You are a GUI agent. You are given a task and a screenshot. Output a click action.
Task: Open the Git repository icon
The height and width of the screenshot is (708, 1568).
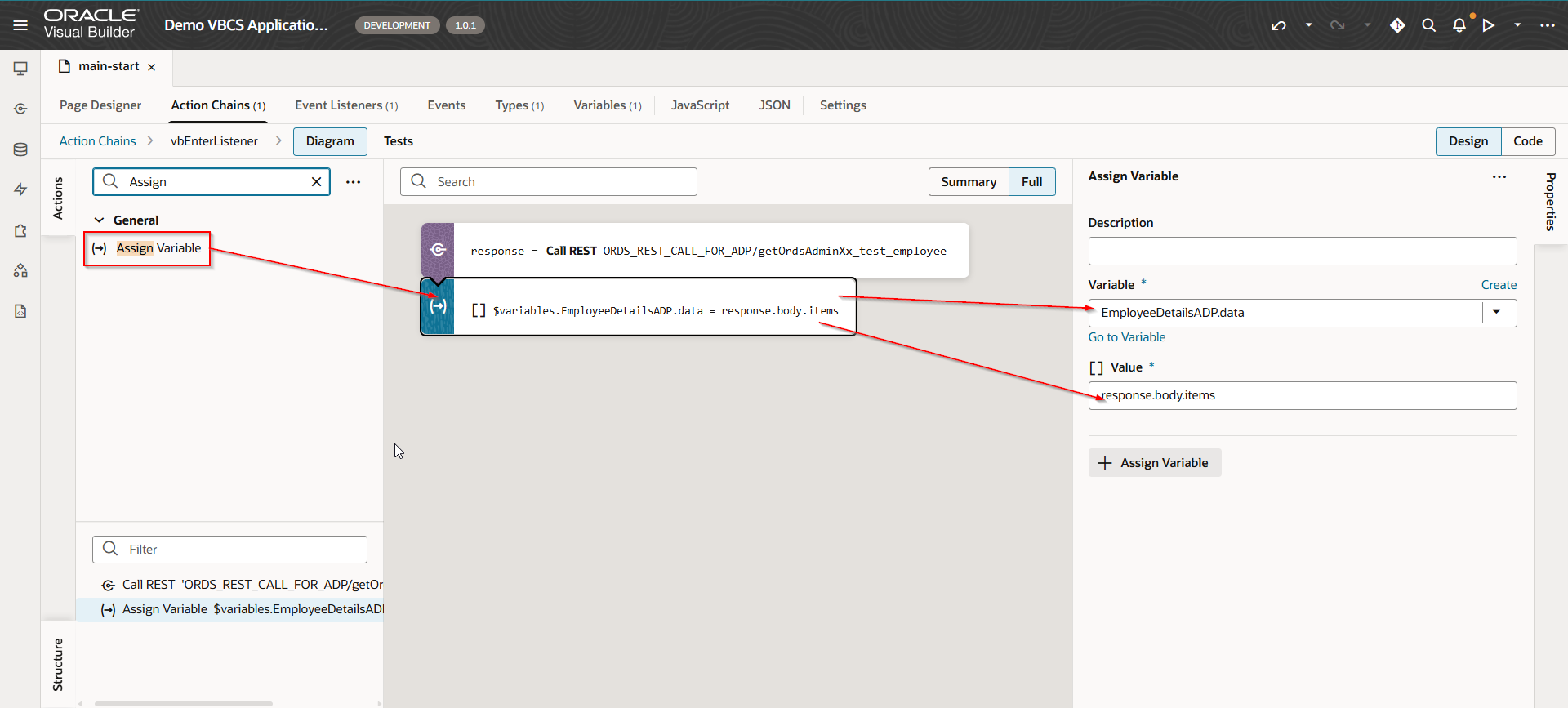pyautogui.click(x=1397, y=25)
